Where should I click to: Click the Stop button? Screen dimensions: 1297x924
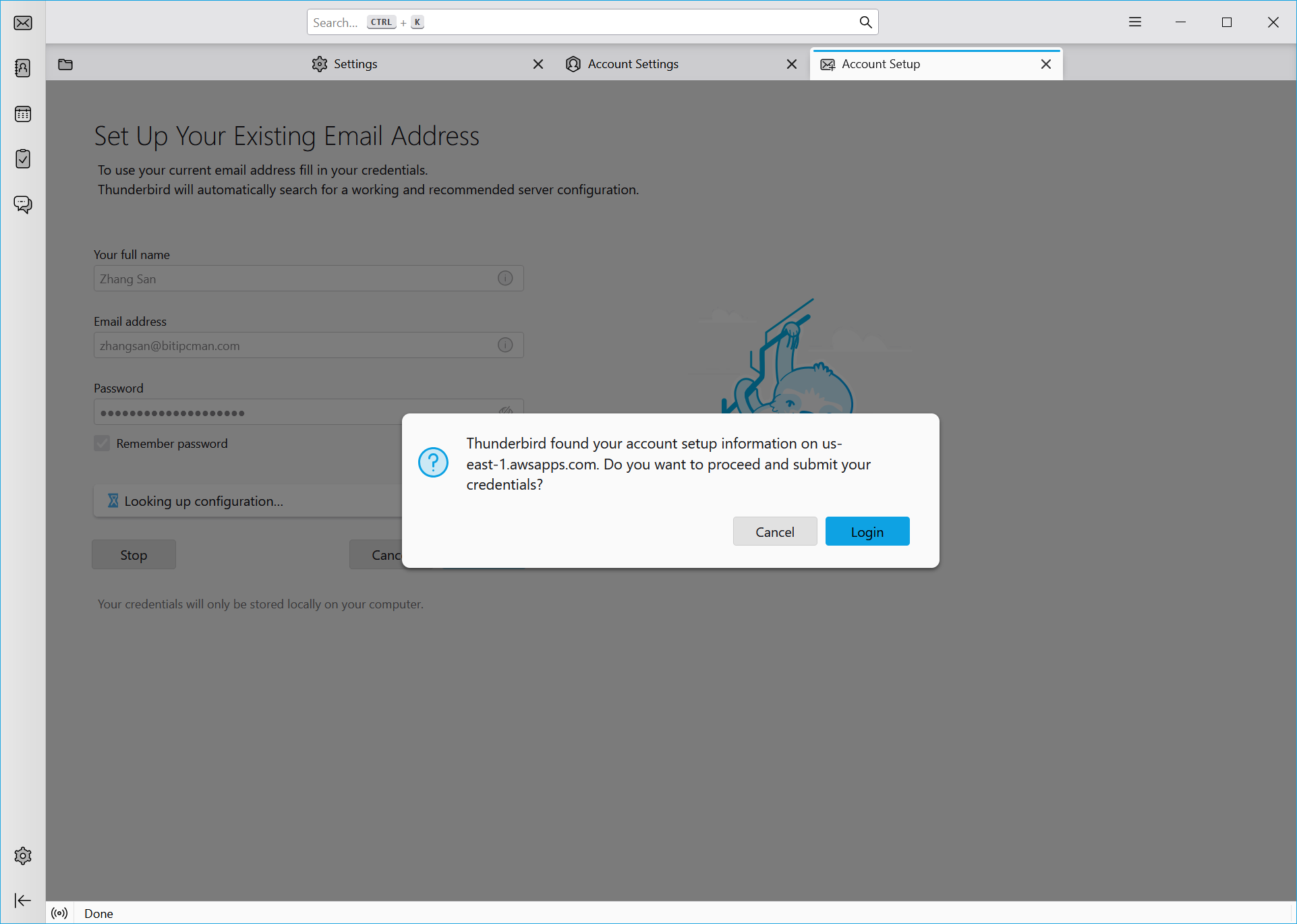coord(134,554)
